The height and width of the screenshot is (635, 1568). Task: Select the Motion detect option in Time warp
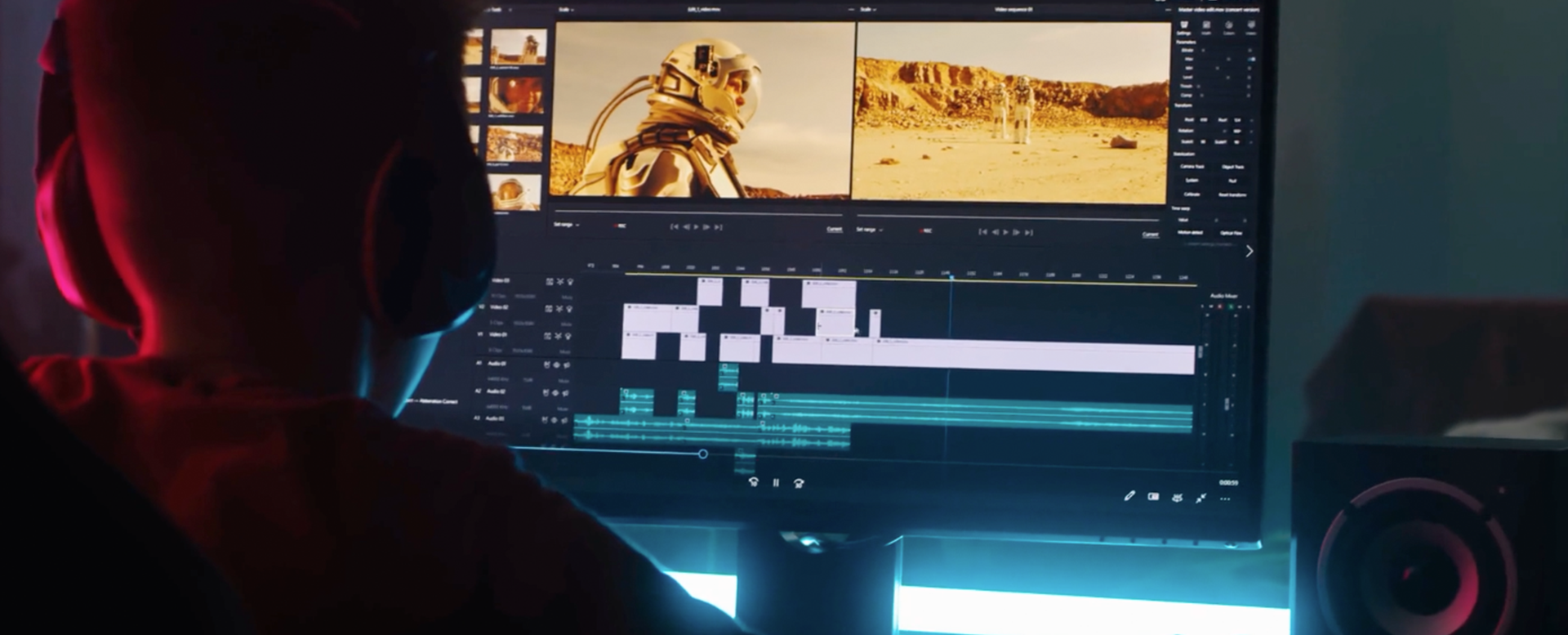click(x=1191, y=232)
